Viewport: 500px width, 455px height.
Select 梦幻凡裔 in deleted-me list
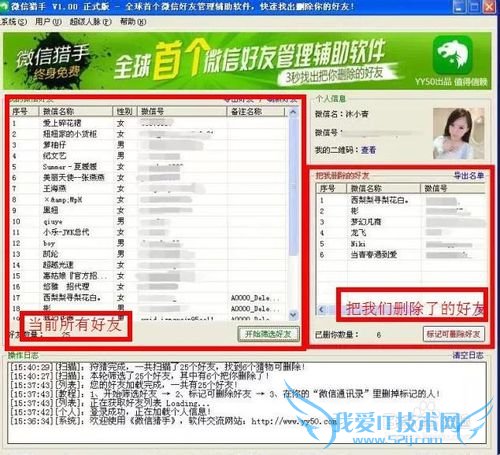click(401, 222)
